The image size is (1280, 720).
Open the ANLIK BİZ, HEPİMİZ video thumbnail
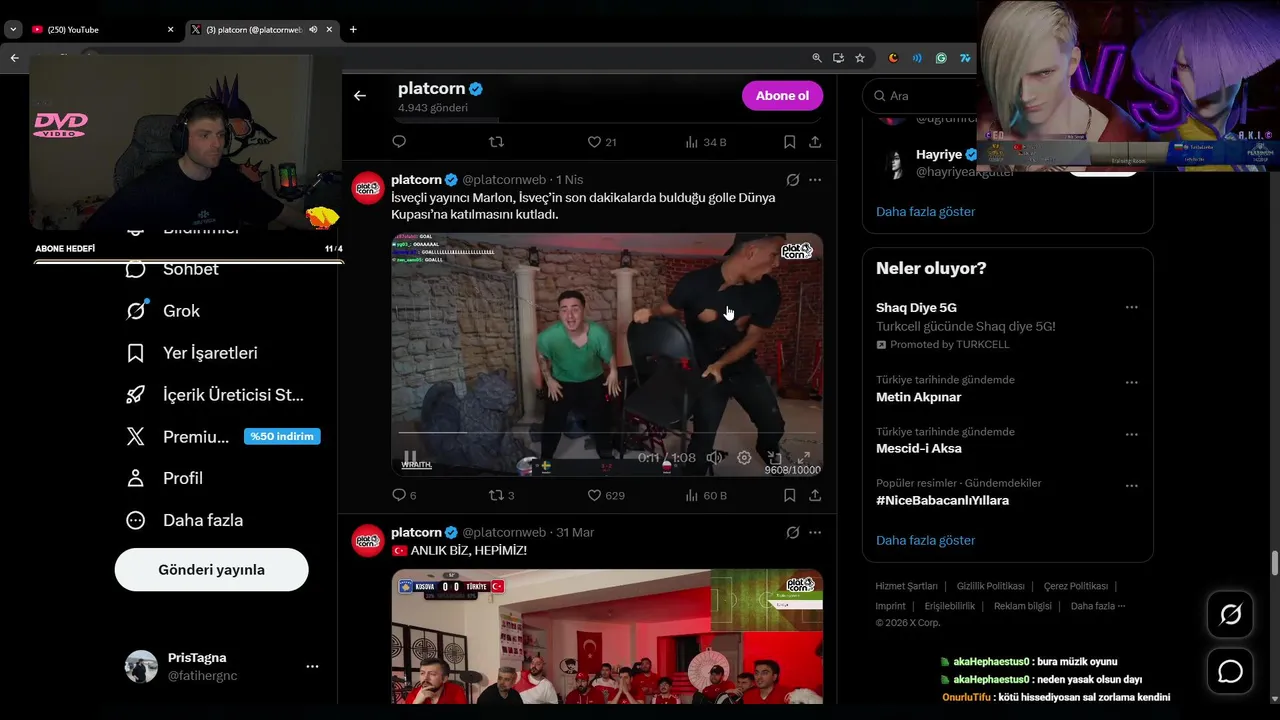pos(607,636)
